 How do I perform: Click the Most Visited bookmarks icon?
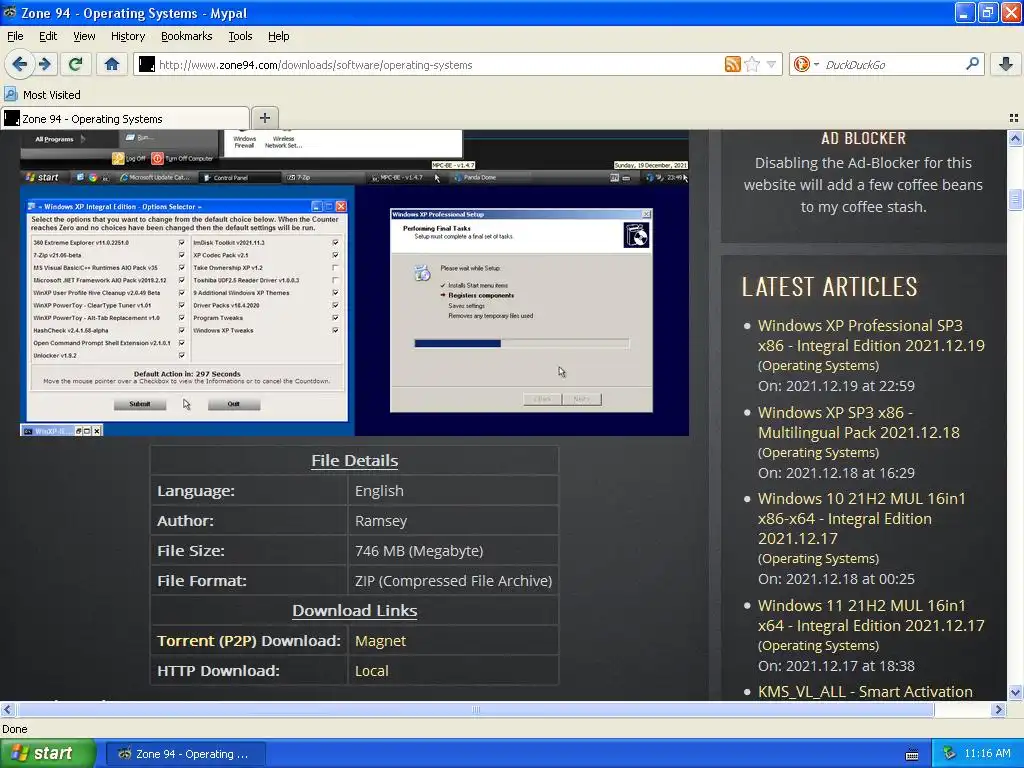coord(11,94)
